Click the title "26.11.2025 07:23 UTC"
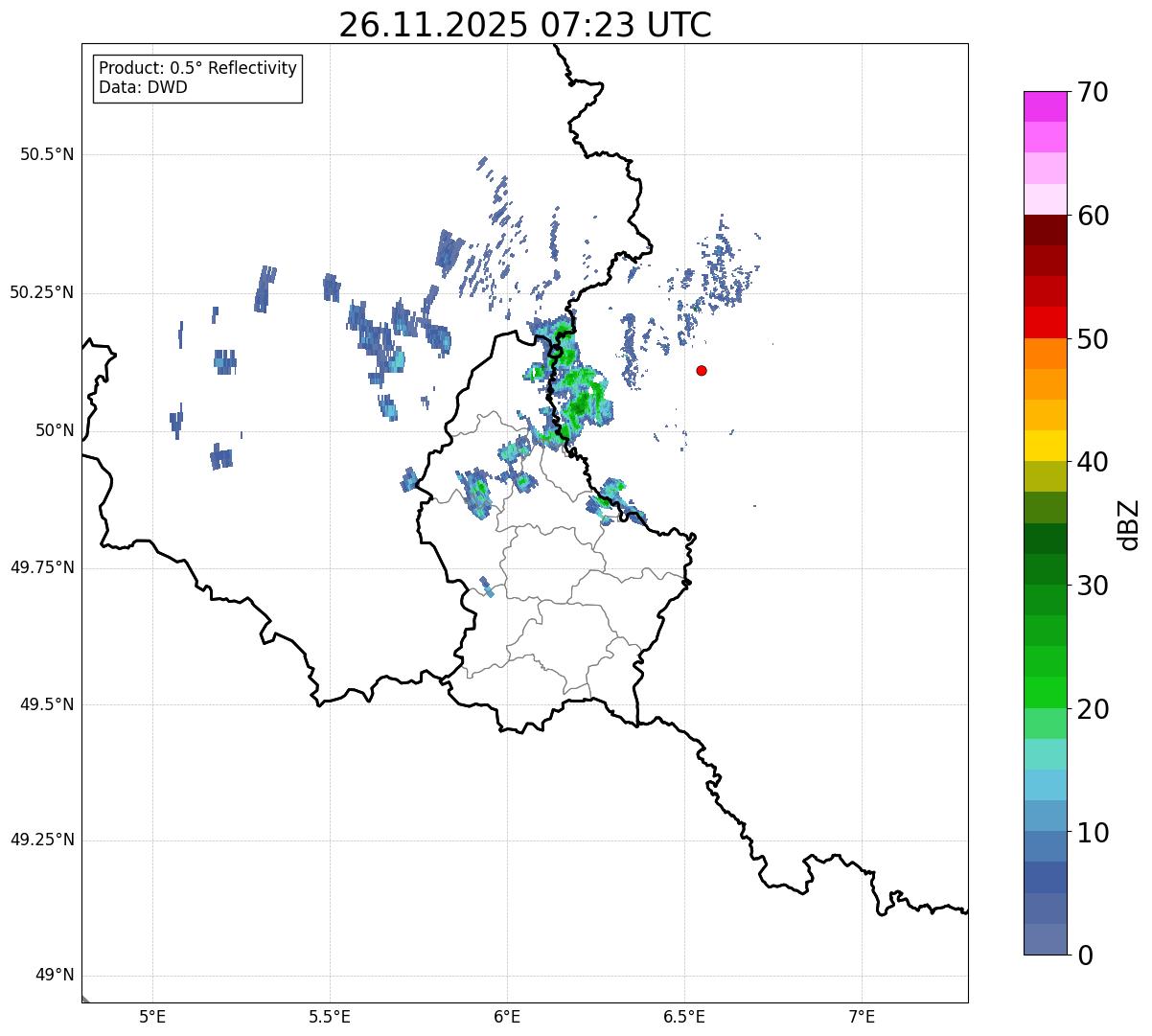The image size is (1152, 1036). pyautogui.click(x=525, y=25)
